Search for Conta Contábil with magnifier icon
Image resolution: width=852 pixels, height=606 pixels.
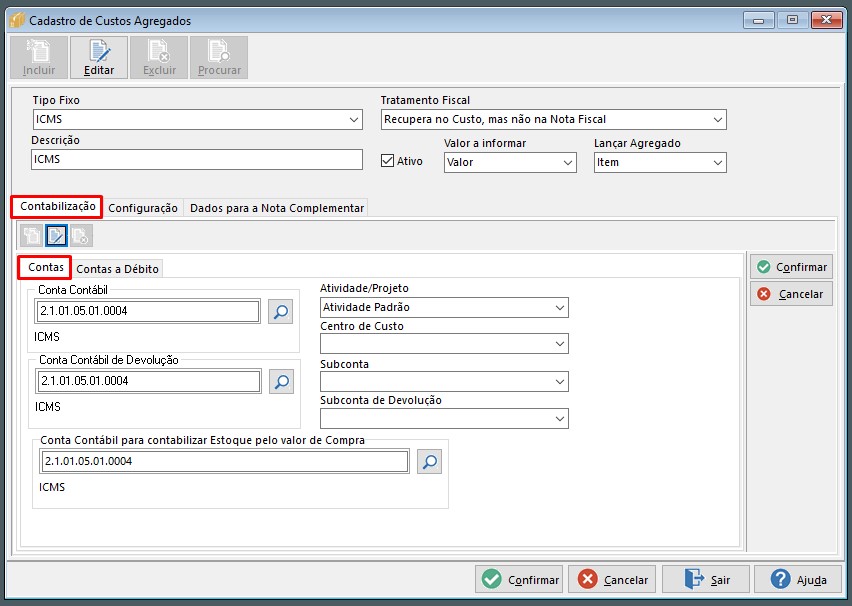click(x=280, y=311)
